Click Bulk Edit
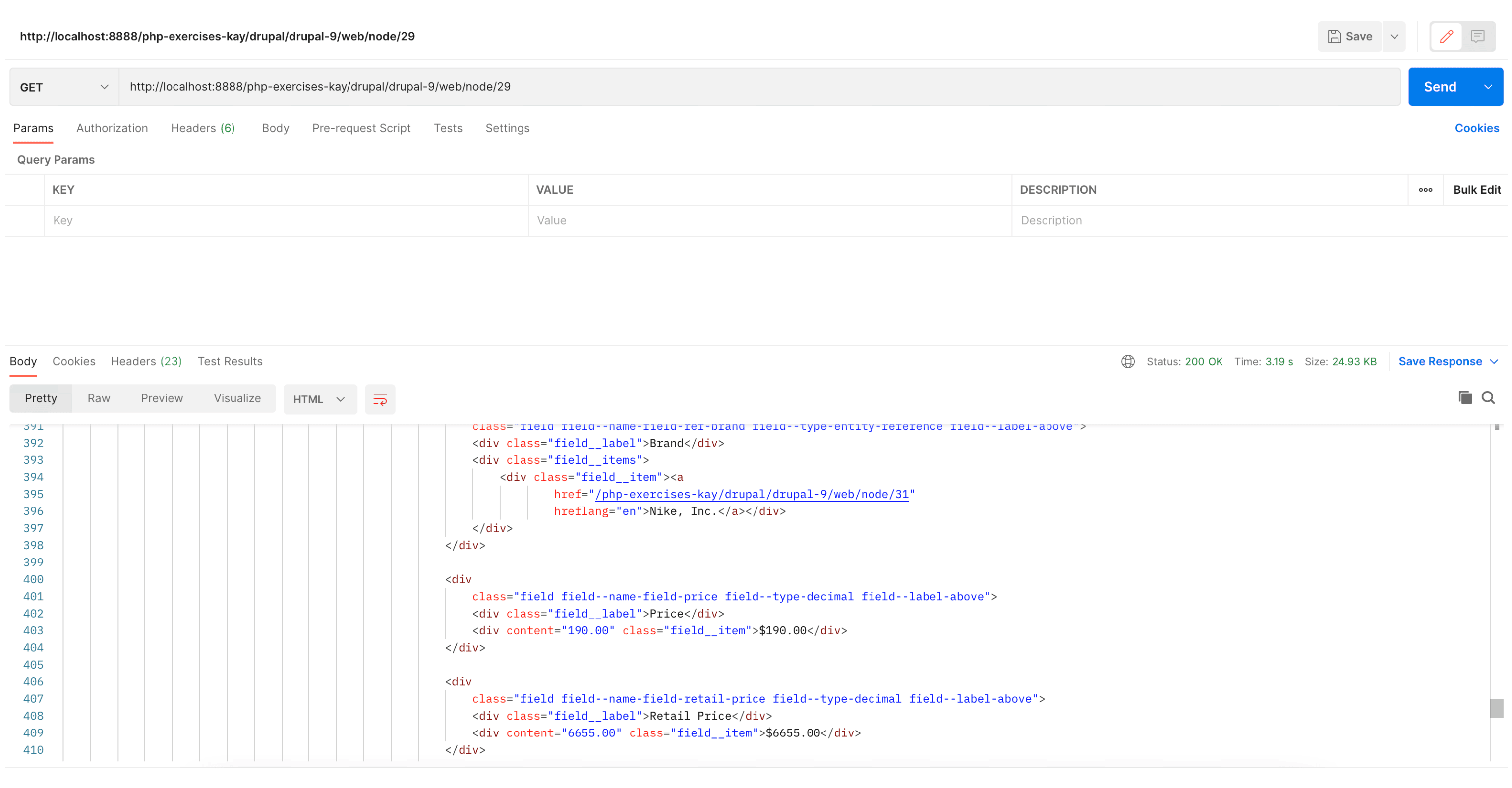 1477,189
